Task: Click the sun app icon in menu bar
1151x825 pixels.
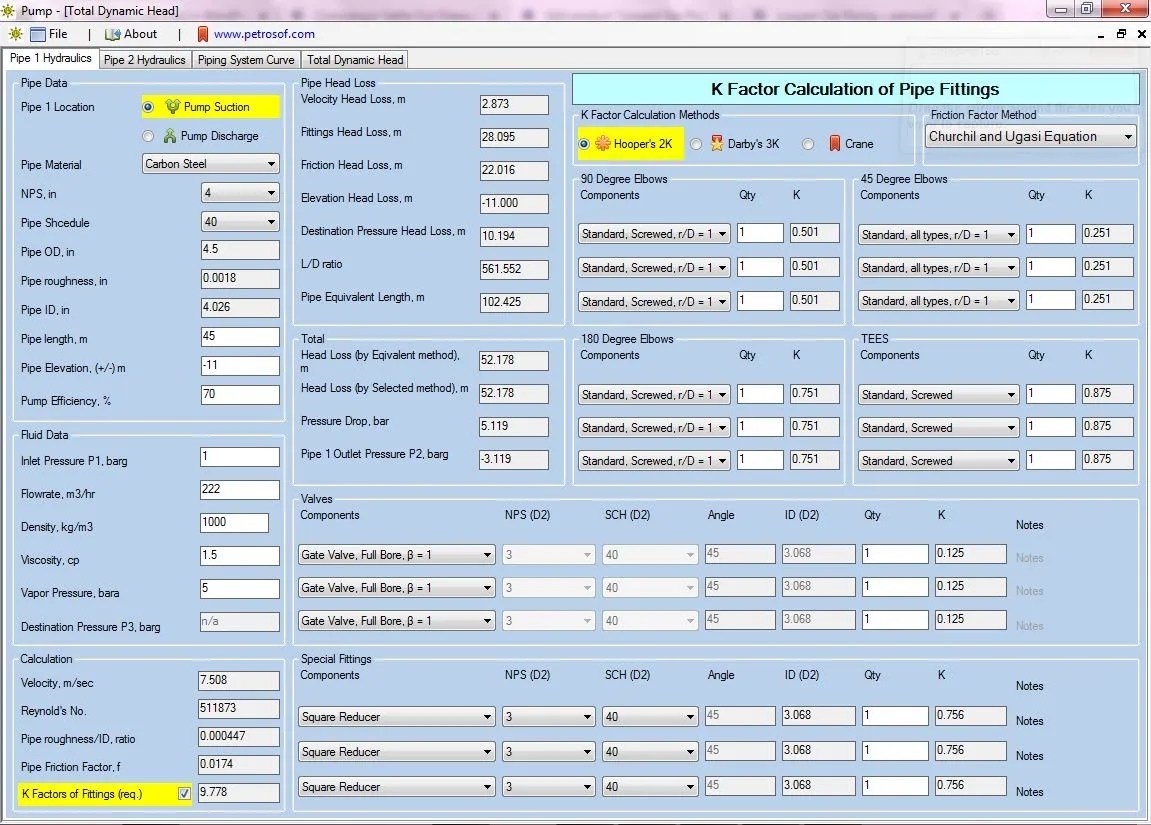Action: click(15, 34)
